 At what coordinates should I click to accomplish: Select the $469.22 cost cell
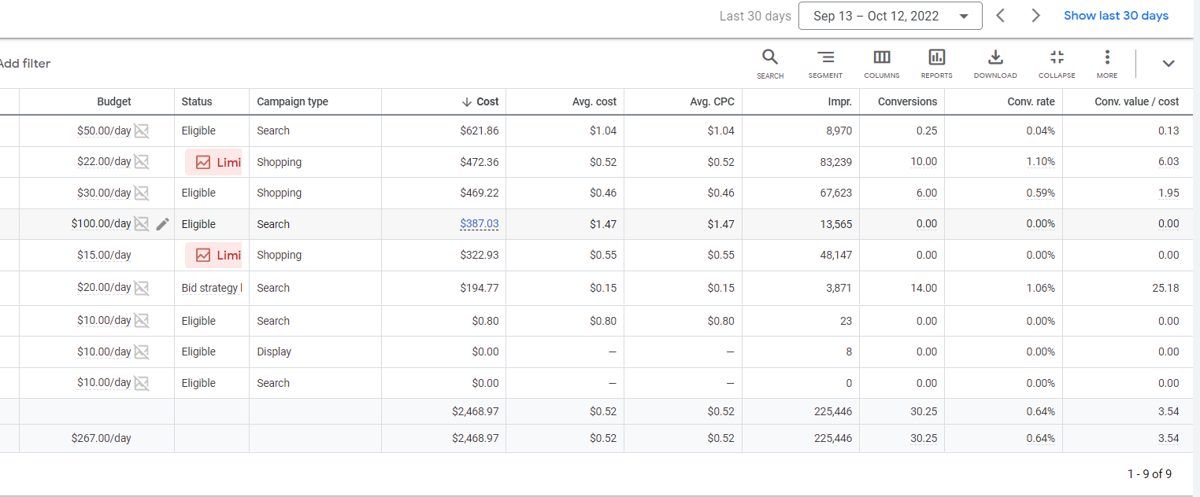point(479,193)
